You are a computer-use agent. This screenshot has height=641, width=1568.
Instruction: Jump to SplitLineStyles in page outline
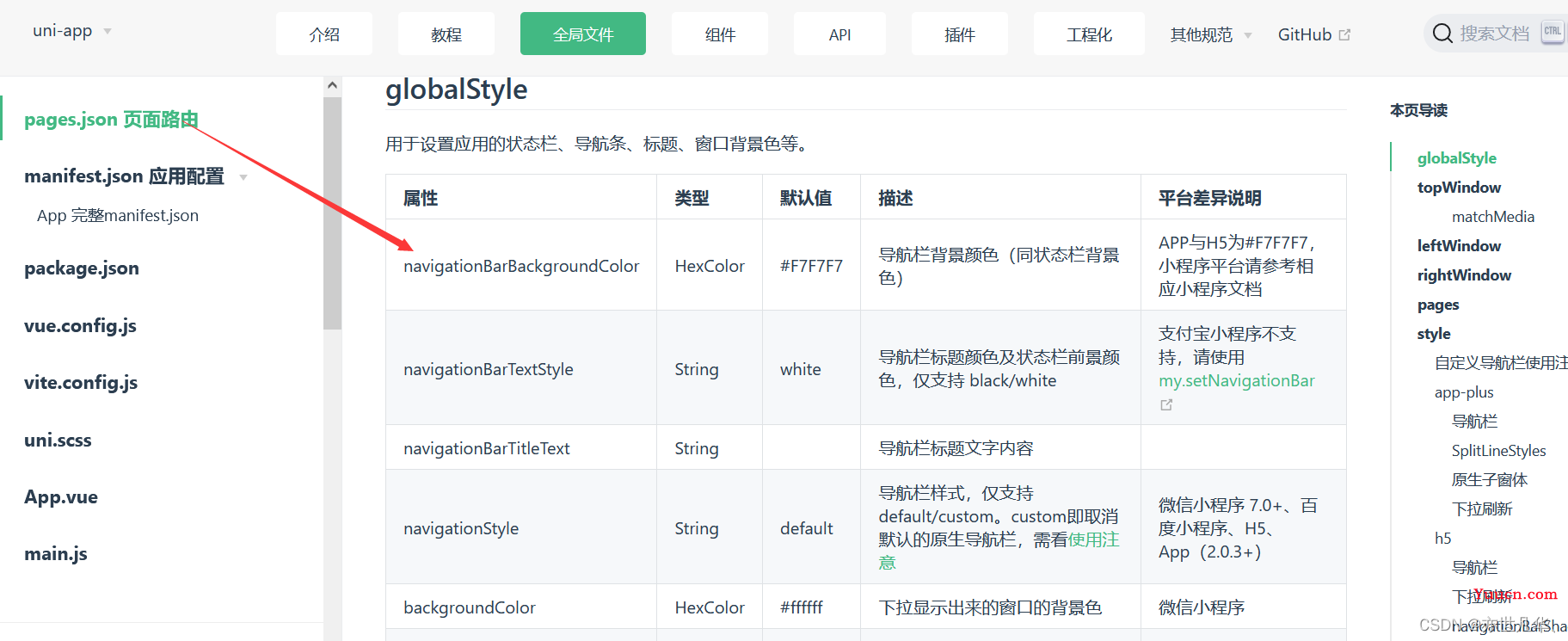pyautogui.click(x=1498, y=450)
